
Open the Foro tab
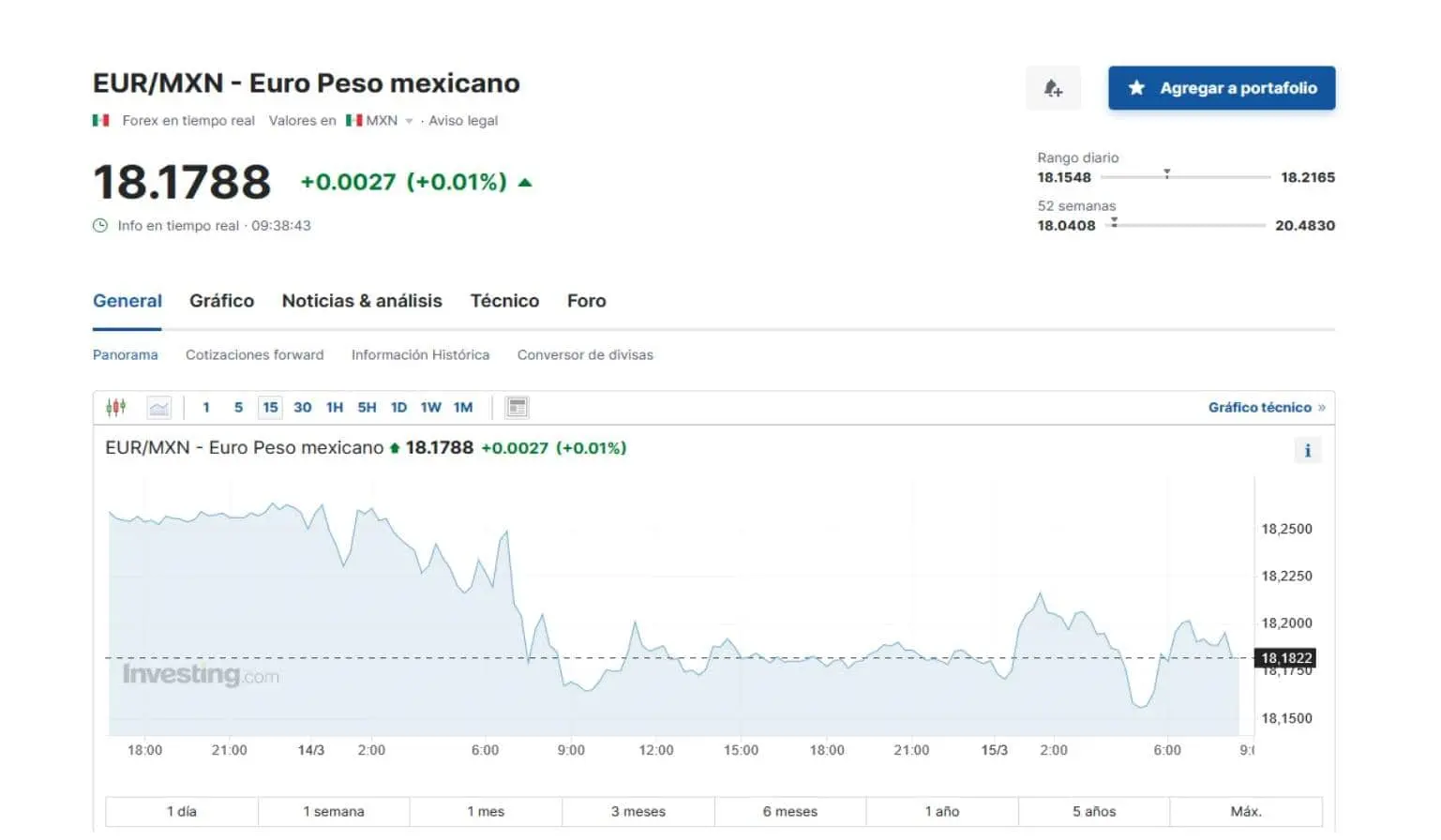click(587, 301)
